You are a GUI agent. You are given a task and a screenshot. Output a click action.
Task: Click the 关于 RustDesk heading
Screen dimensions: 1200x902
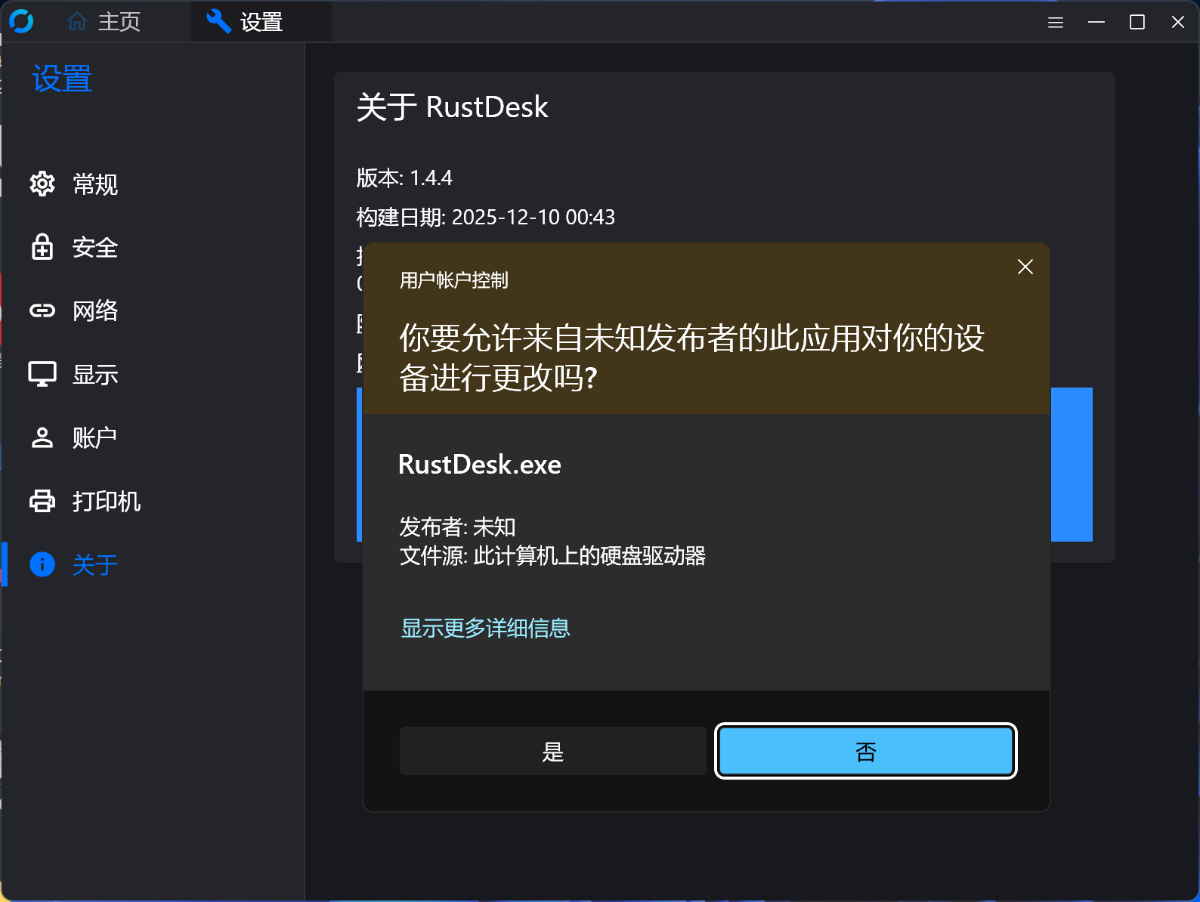[452, 108]
